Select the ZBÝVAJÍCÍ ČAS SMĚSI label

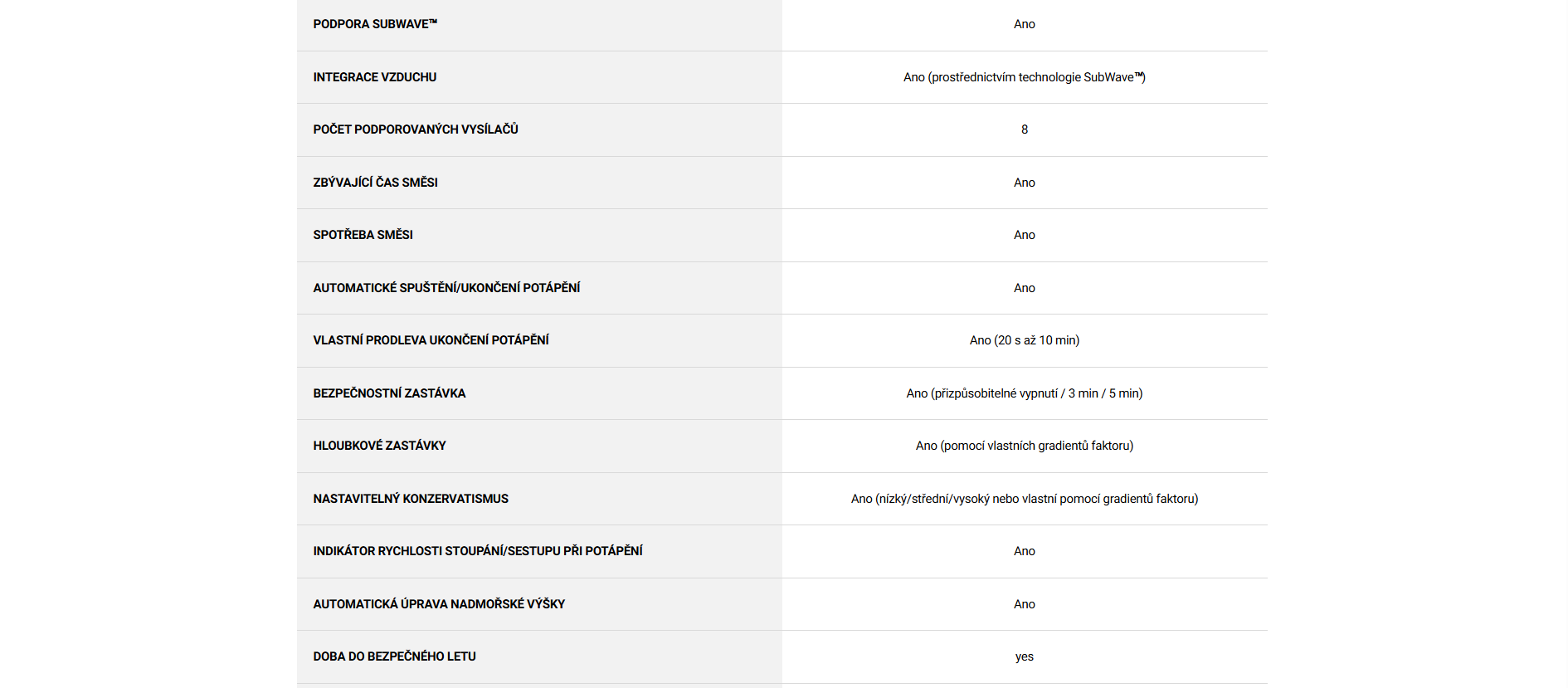(376, 183)
